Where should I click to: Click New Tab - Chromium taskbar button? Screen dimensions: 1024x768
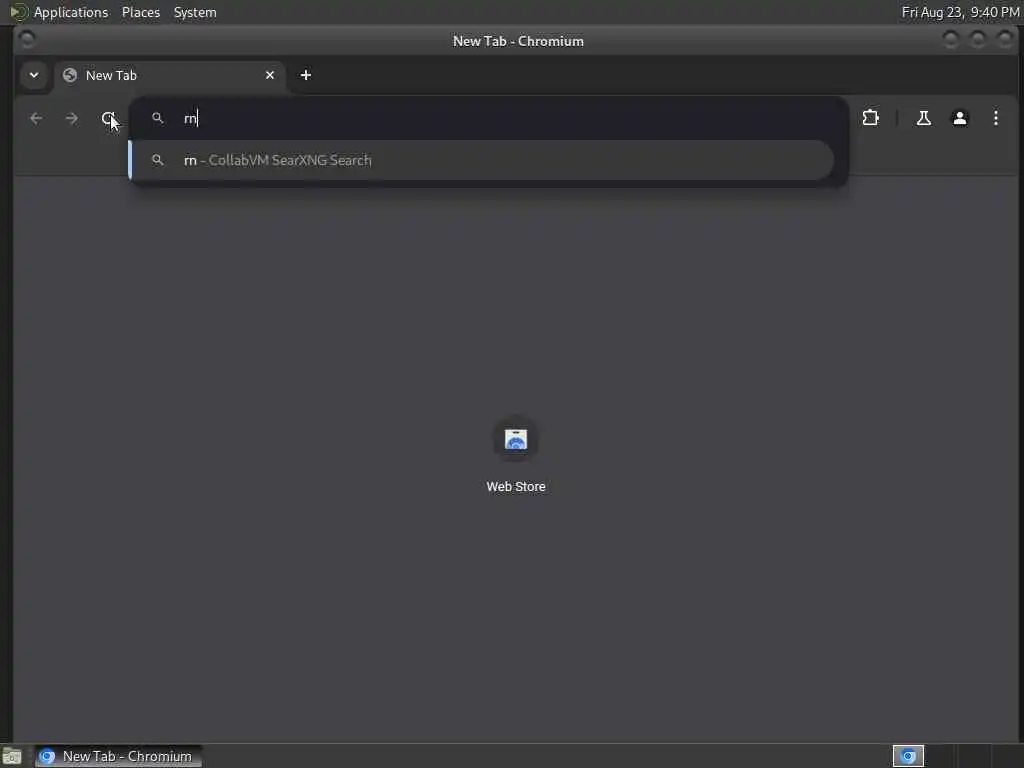pos(118,756)
